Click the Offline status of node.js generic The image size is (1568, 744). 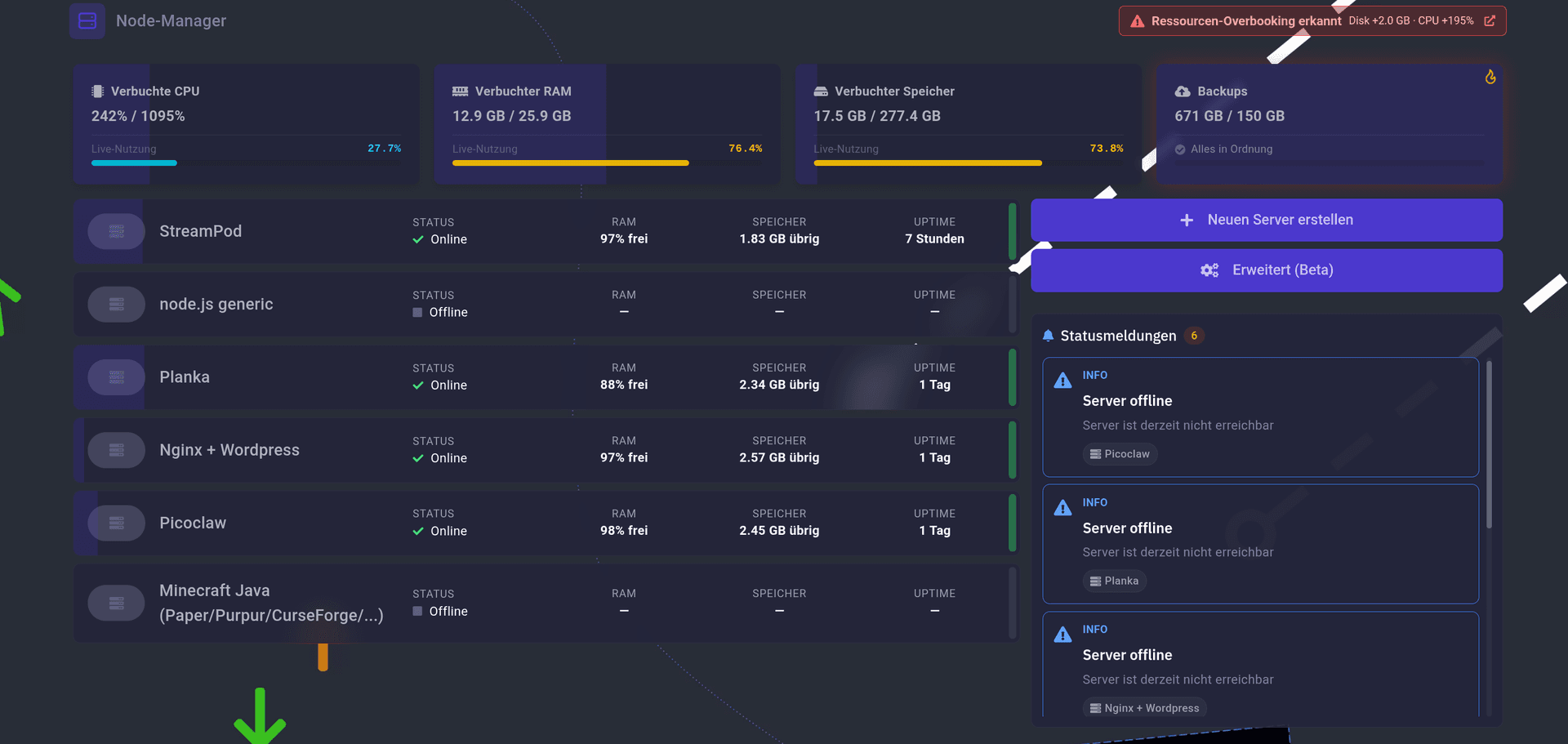tap(440, 313)
